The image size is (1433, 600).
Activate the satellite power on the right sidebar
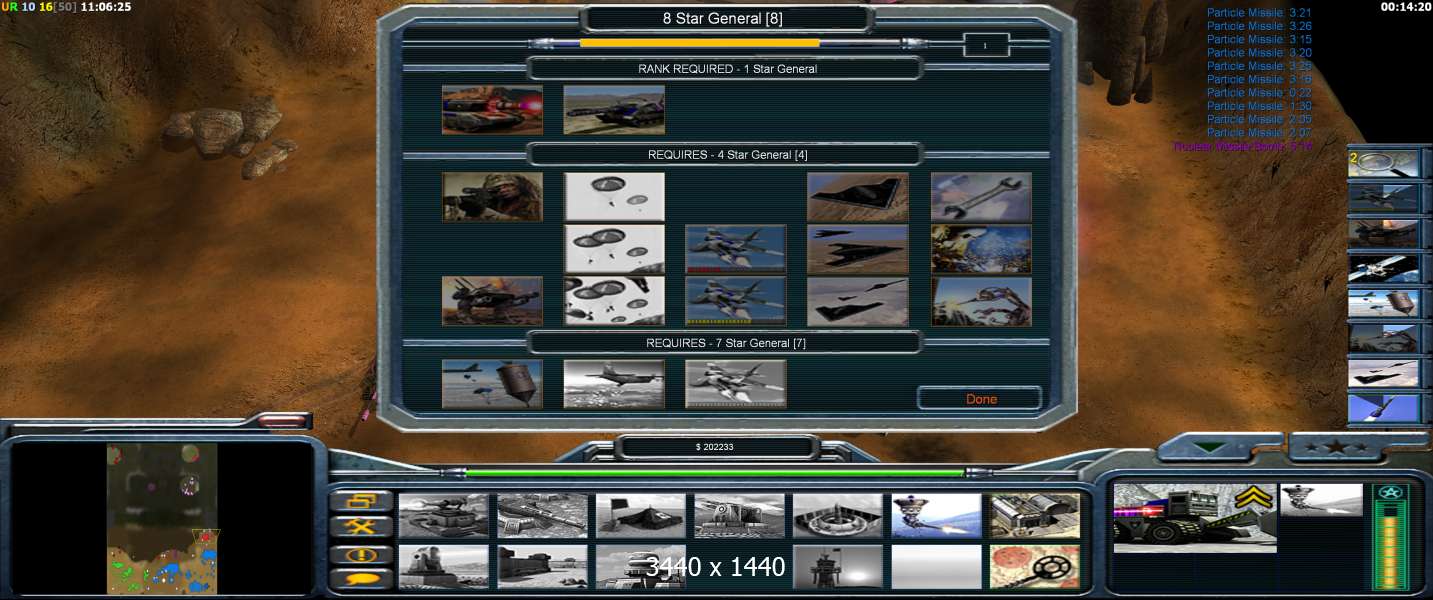[1384, 268]
